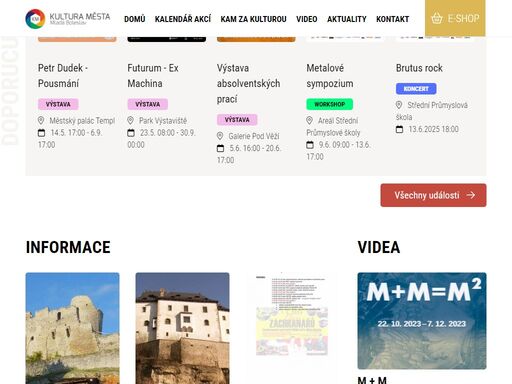Click the INFORMACE heading
This screenshot has height=384, width=512.
68,247
